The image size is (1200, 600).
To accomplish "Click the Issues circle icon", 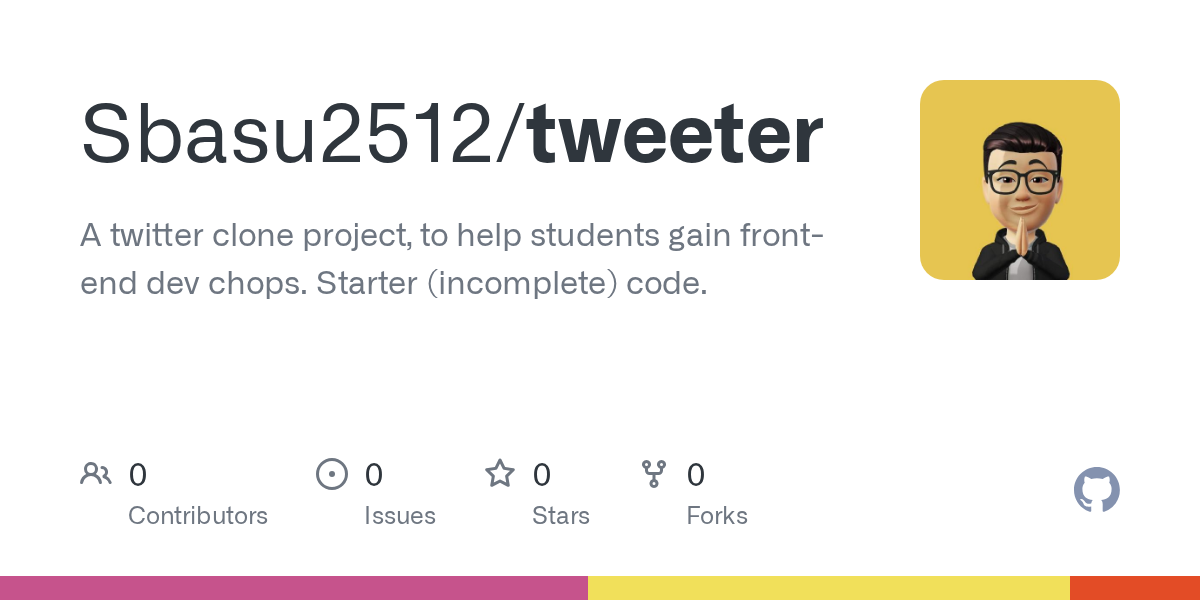I will click(332, 474).
